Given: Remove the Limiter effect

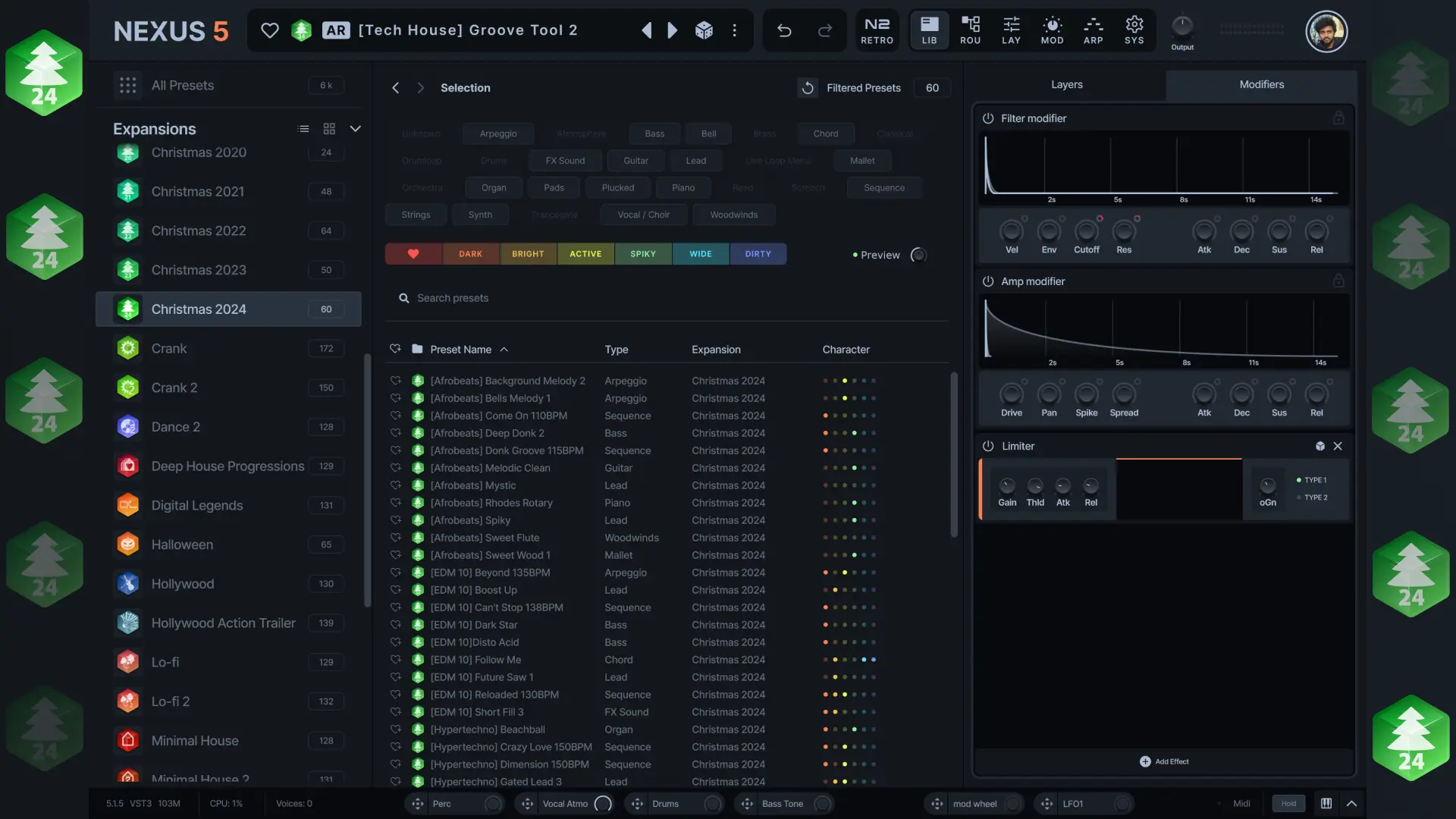Looking at the screenshot, I should (x=1338, y=447).
